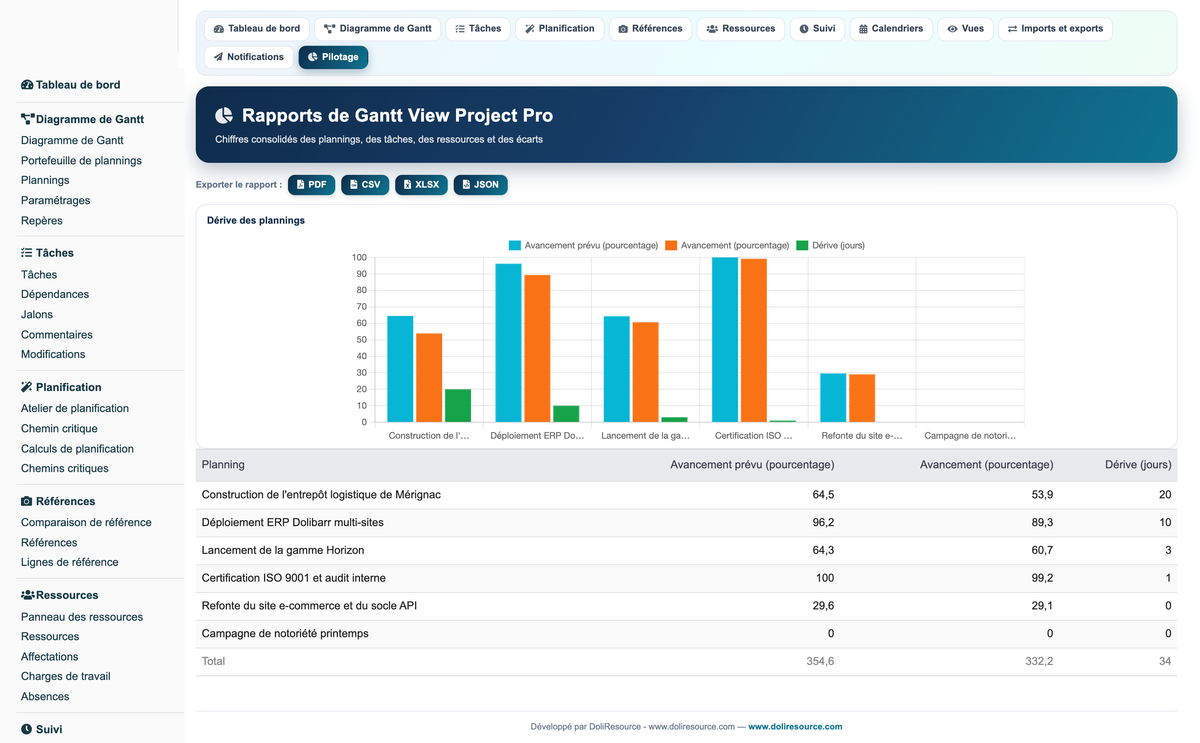Click the total value 354,6
1200x743 pixels.
(820, 661)
